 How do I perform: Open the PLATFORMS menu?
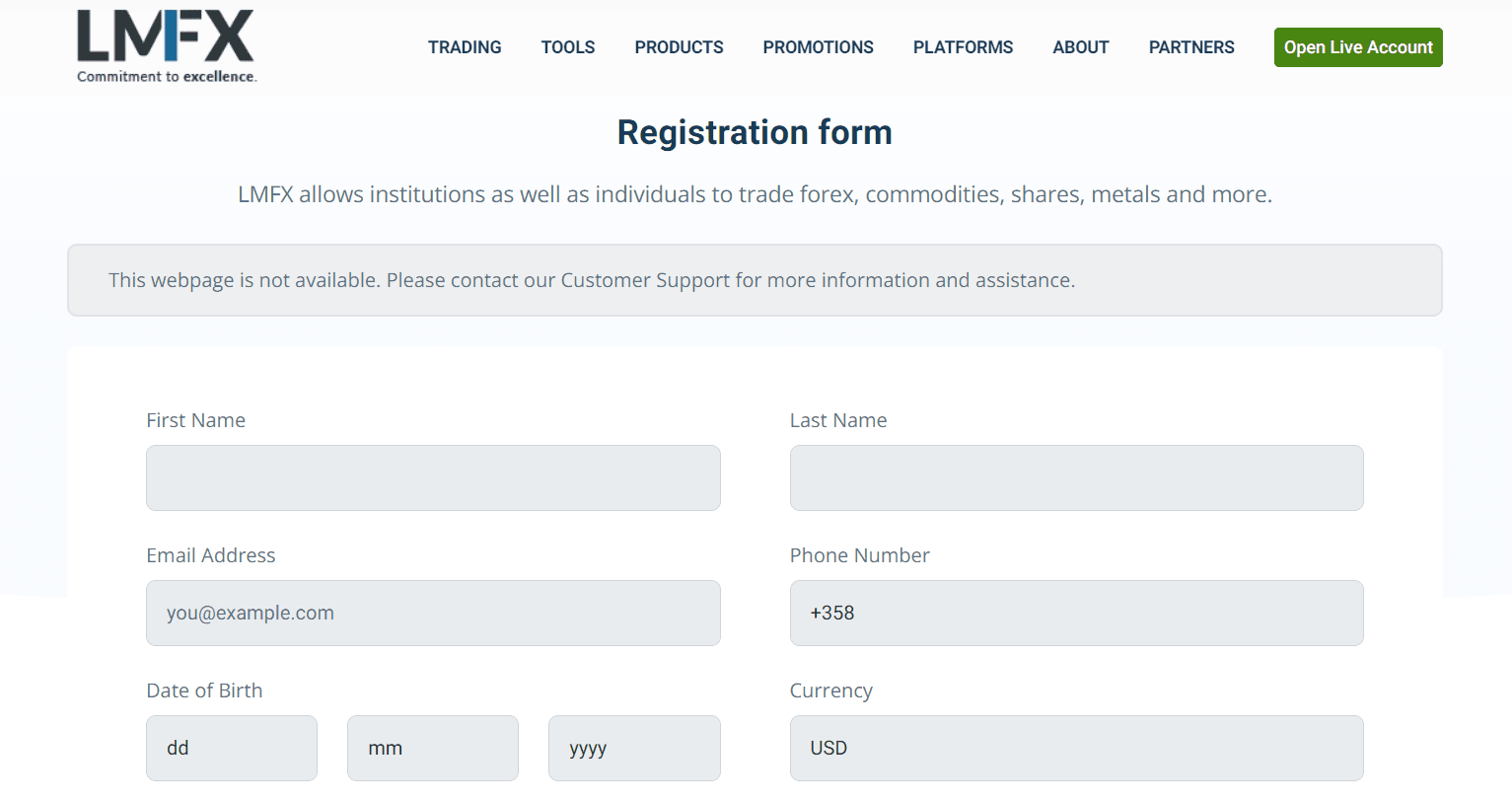pos(963,47)
